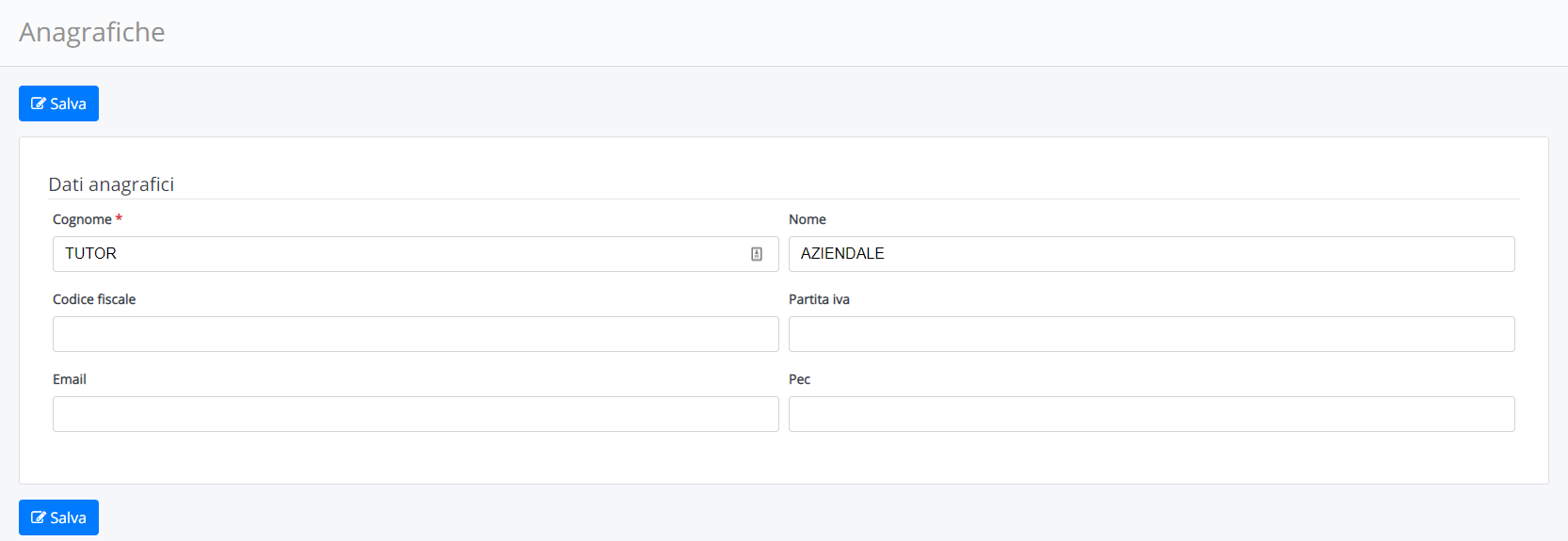1568x541 pixels.
Task: Click the Email label text
Action: click(70, 379)
